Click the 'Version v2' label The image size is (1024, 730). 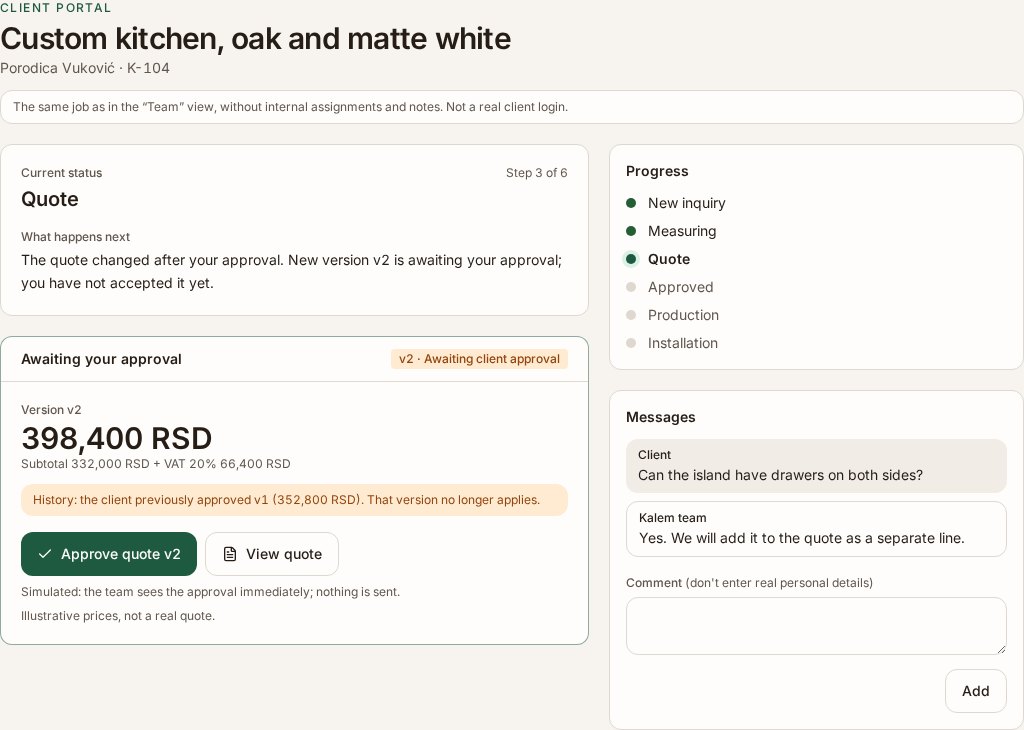pyautogui.click(x=51, y=410)
